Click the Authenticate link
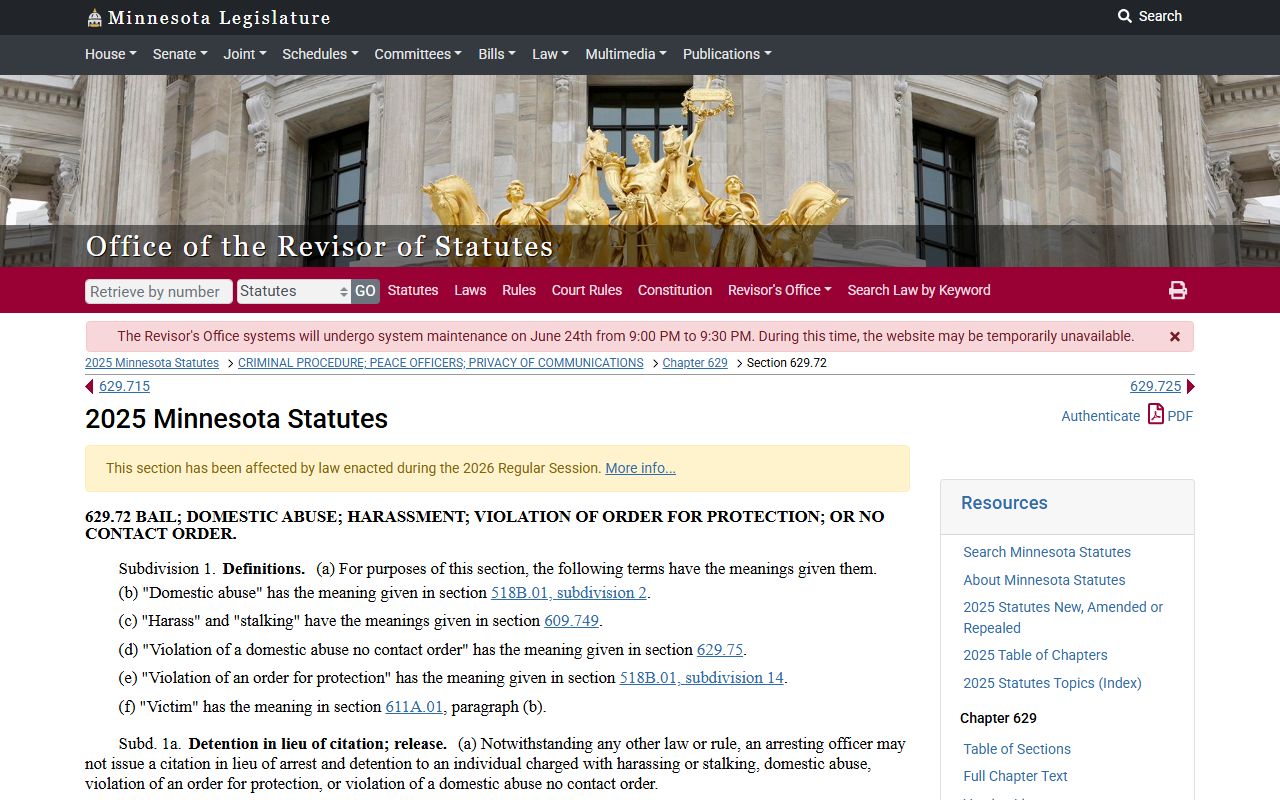 point(1100,416)
